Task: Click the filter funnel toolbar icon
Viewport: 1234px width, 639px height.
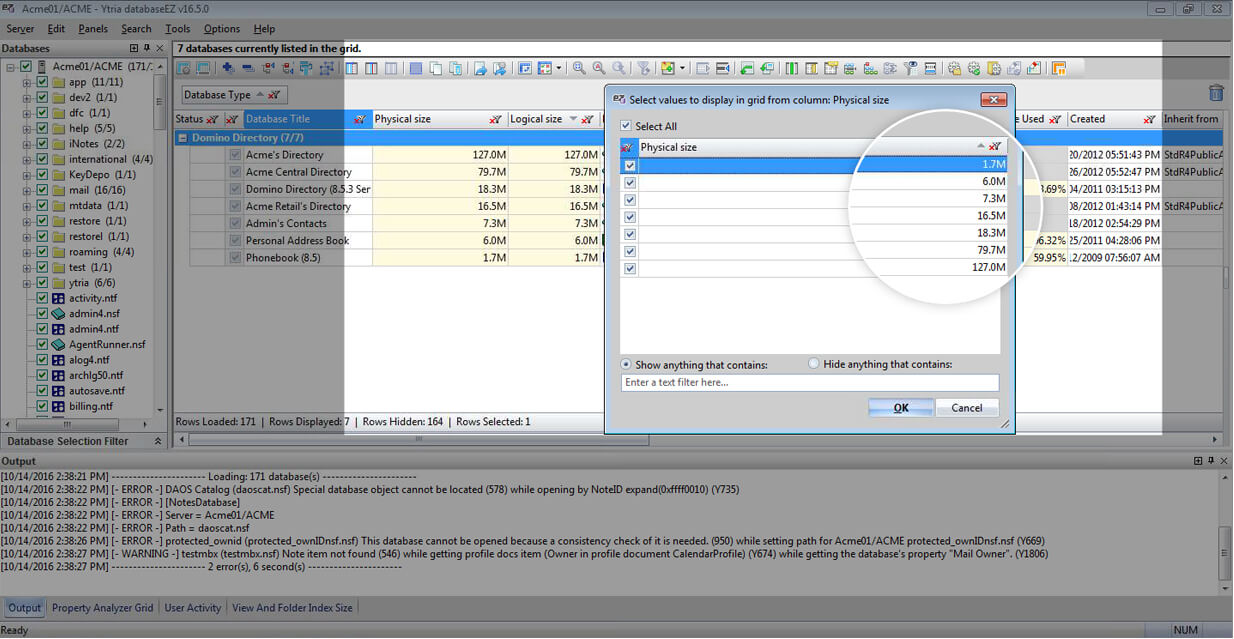Action: click(644, 68)
